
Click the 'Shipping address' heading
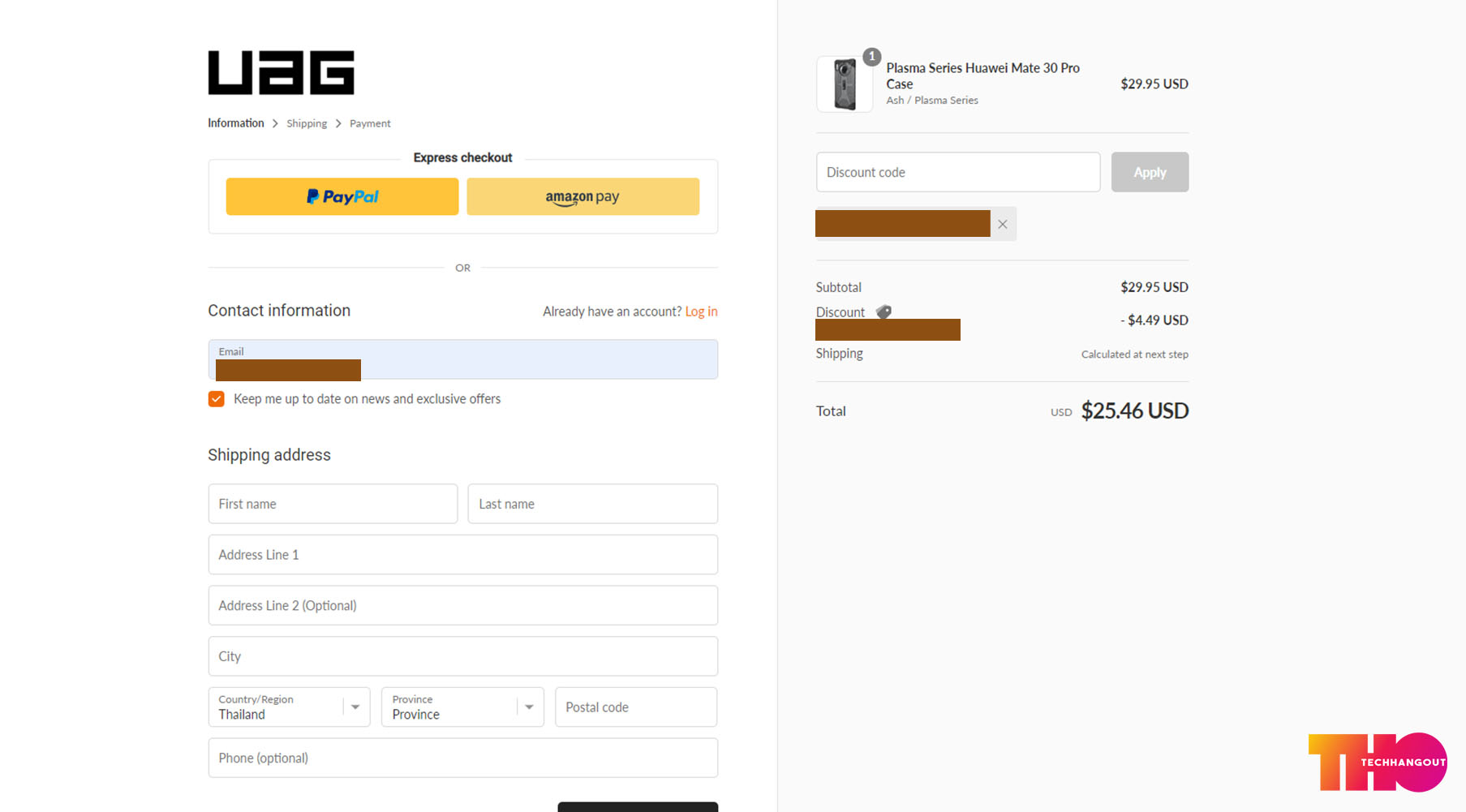[x=269, y=455]
